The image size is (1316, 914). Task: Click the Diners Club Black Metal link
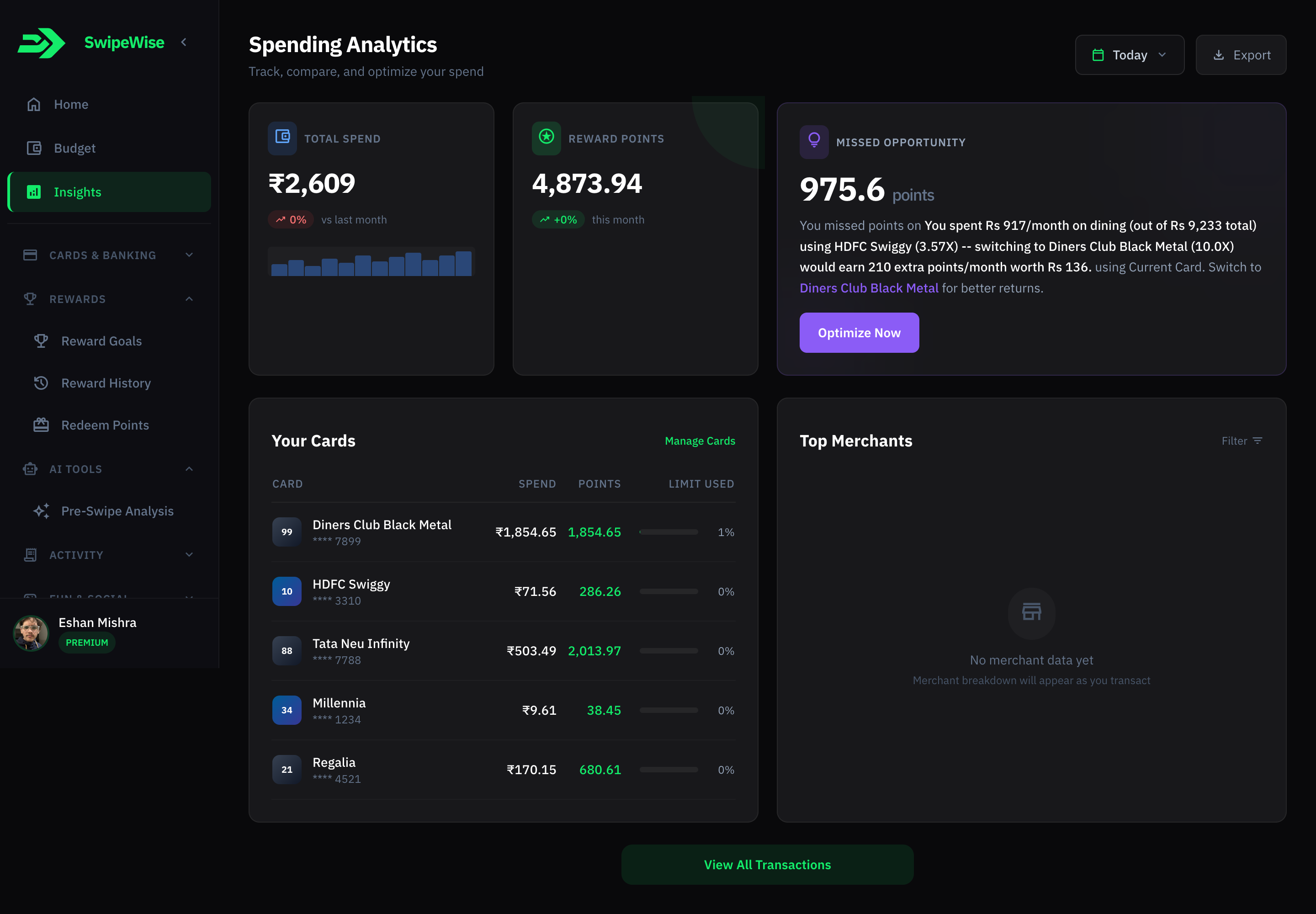869,288
